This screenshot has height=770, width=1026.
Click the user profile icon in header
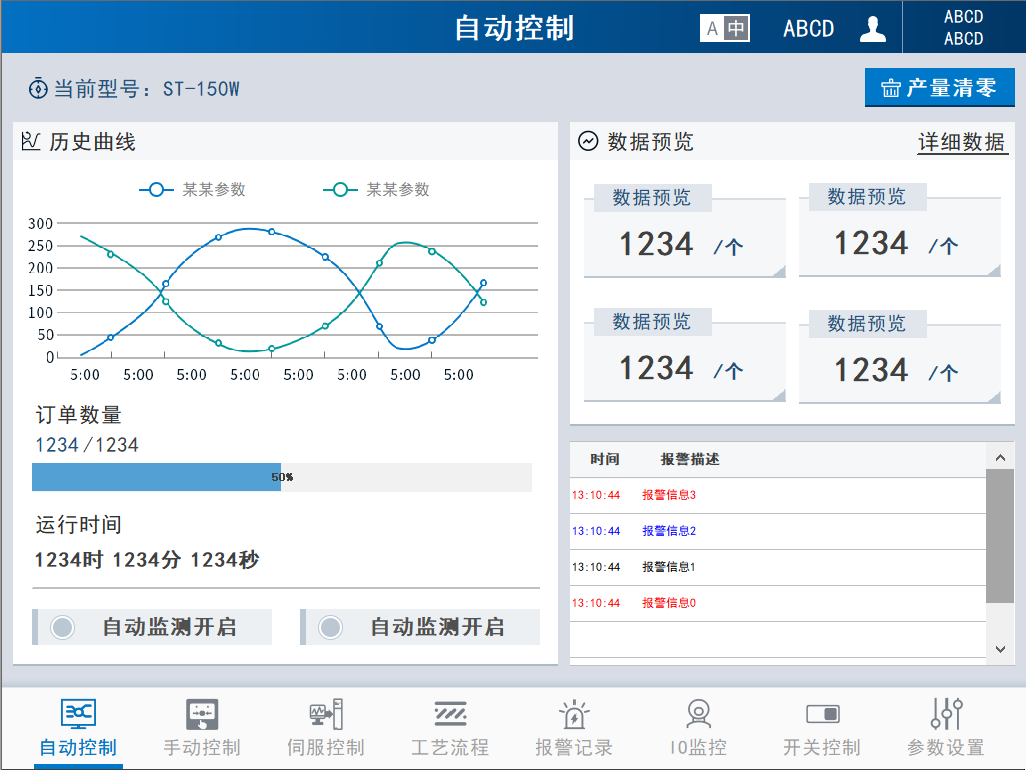(x=873, y=29)
